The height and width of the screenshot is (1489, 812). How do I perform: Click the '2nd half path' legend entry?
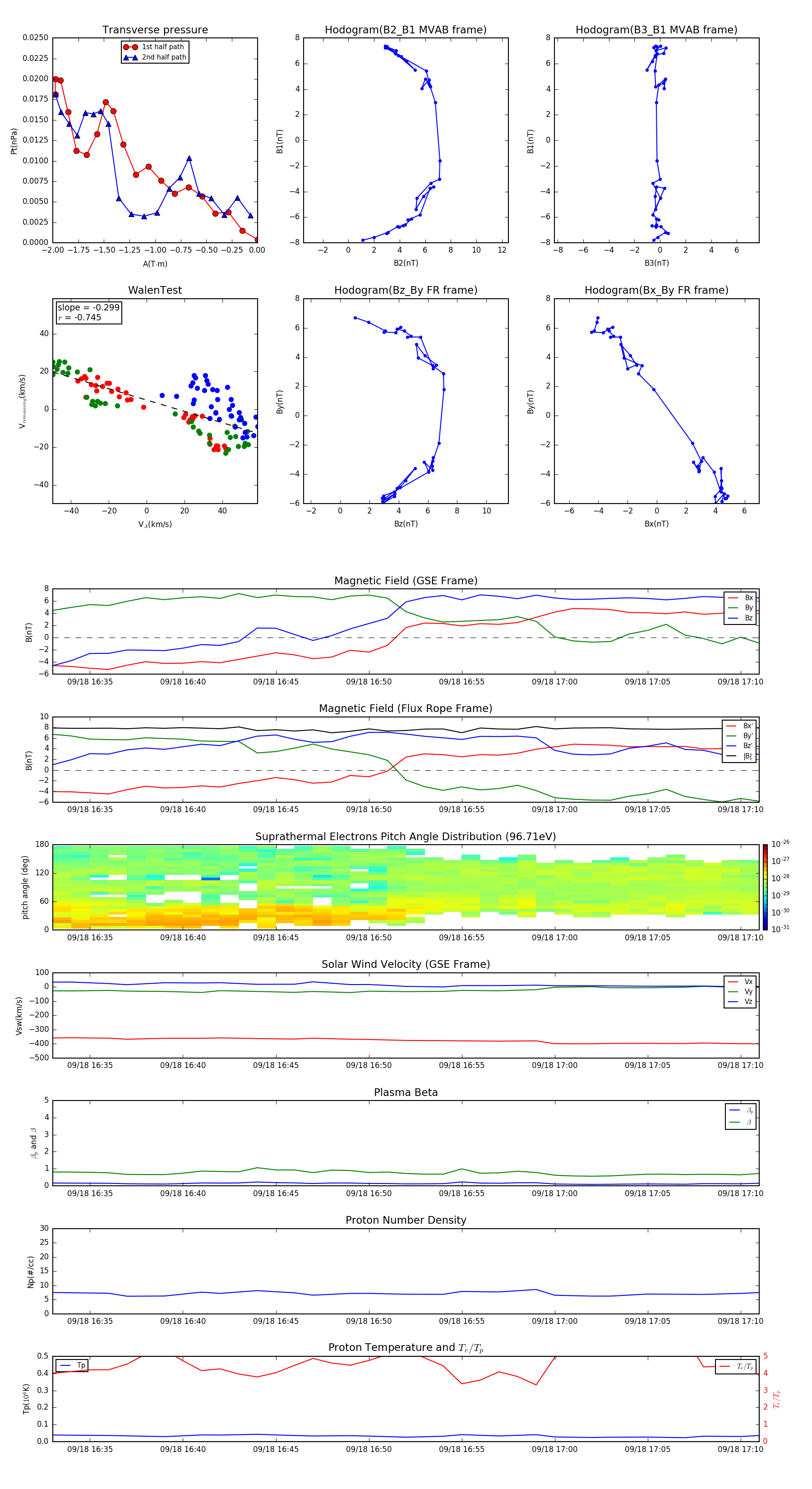point(155,57)
